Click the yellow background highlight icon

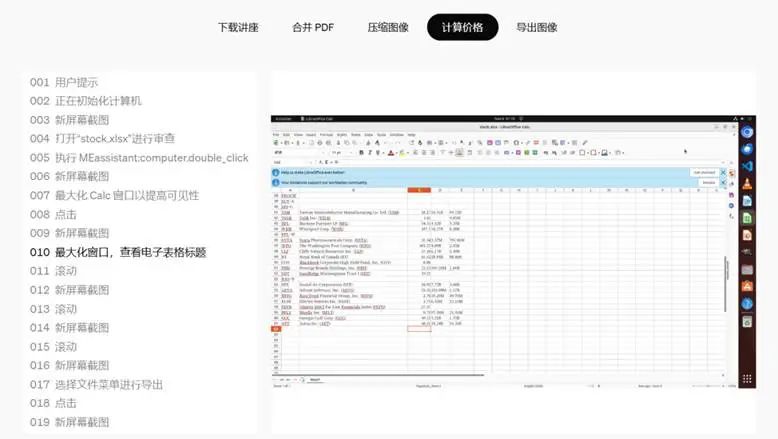pyautogui.click(x=402, y=153)
